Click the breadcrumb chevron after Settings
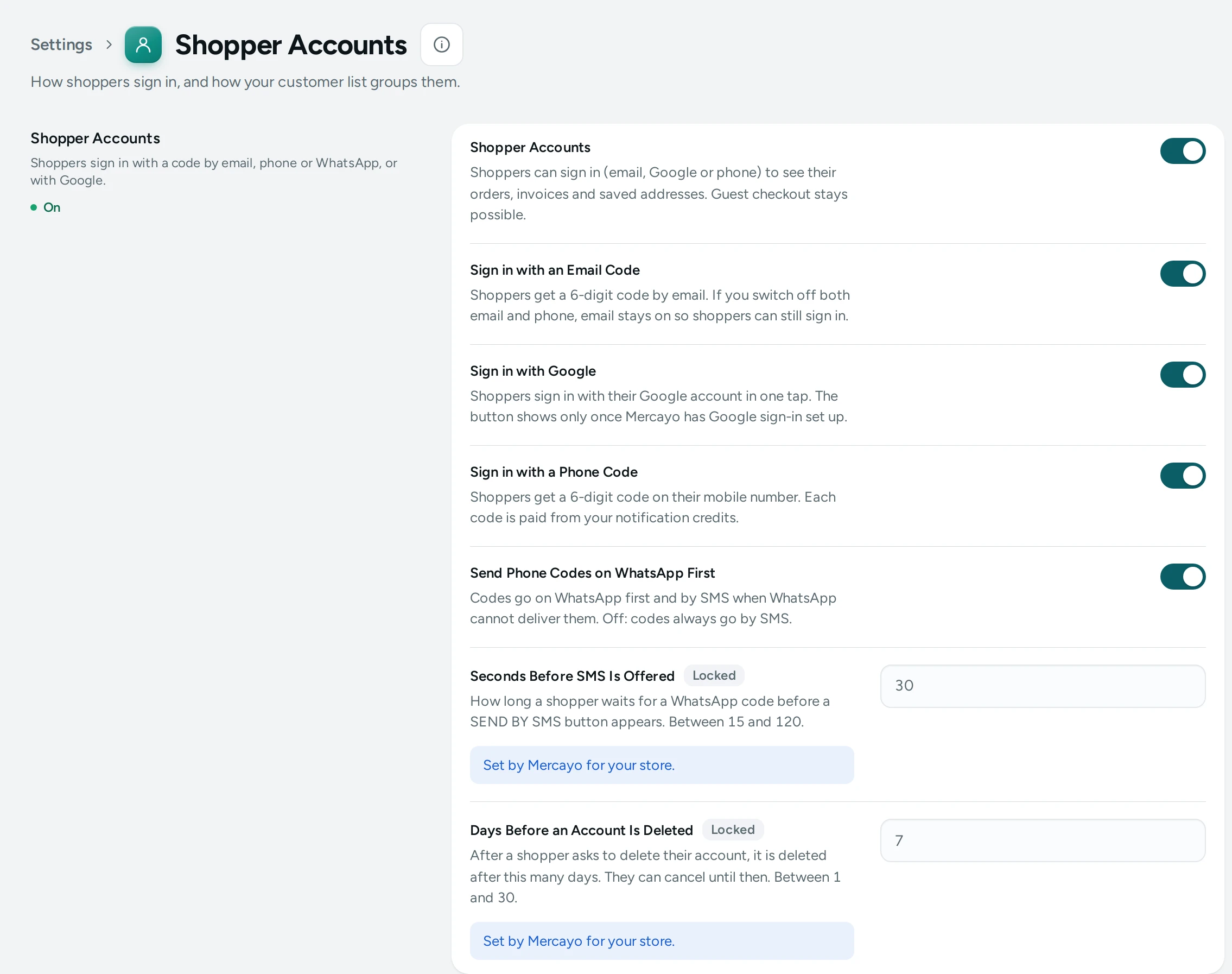 pos(109,45)
